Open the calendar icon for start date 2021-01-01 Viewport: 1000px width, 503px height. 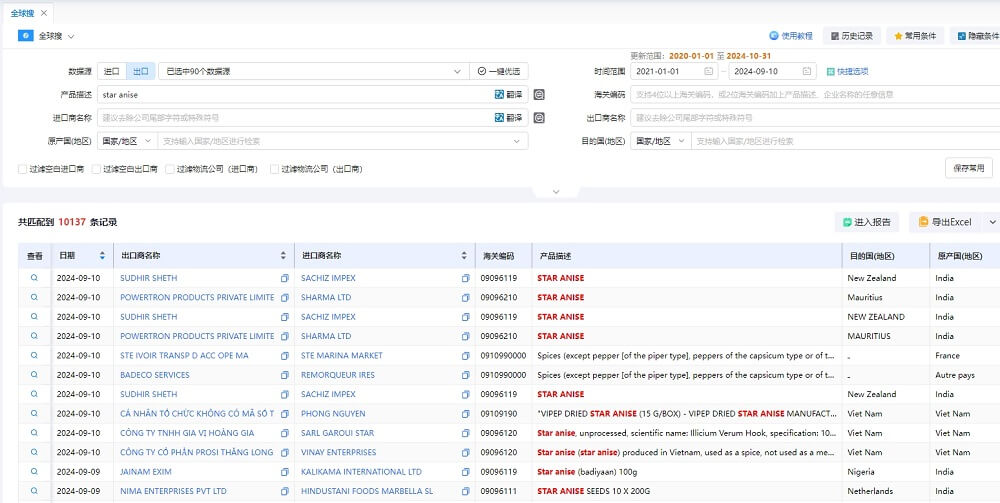(709, 71)
